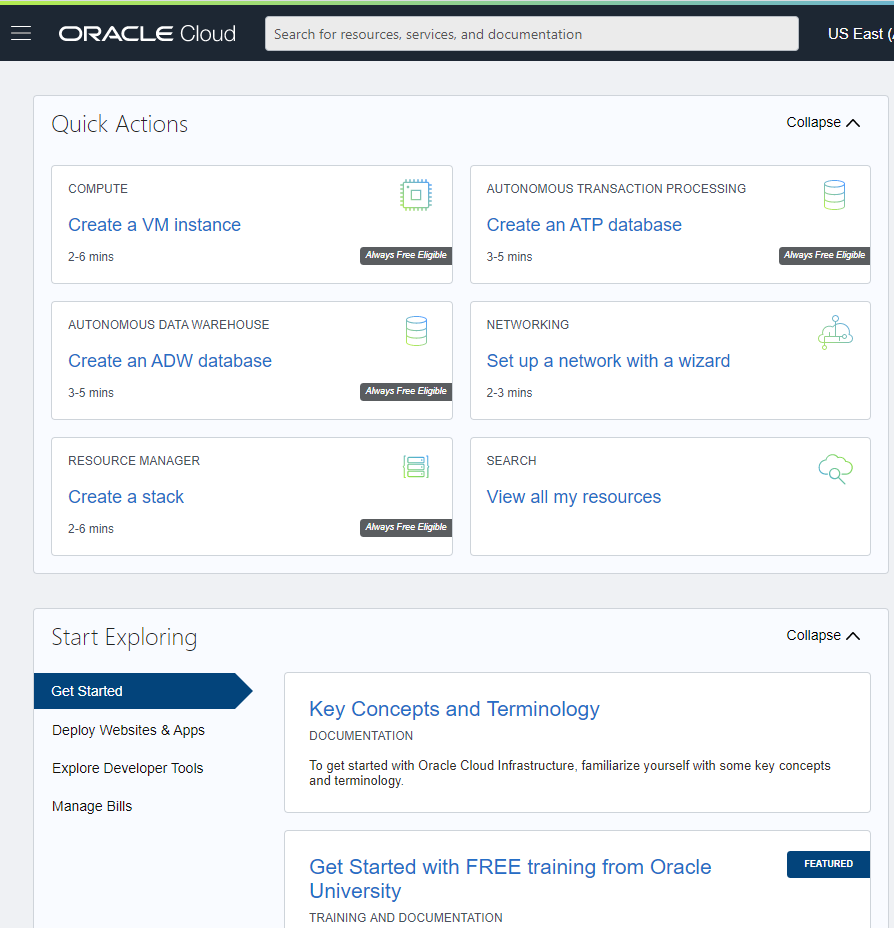The image size is (894, 928).
Task: Click AUTONOMOUS DATA WAREHOUSE label
Action: [169, 325]
